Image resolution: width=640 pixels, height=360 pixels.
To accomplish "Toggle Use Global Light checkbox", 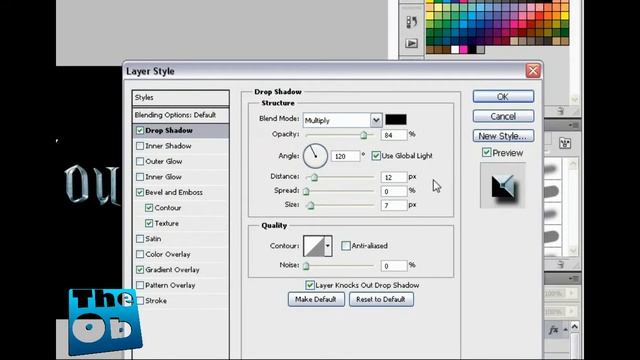I will tap(376, 156).
